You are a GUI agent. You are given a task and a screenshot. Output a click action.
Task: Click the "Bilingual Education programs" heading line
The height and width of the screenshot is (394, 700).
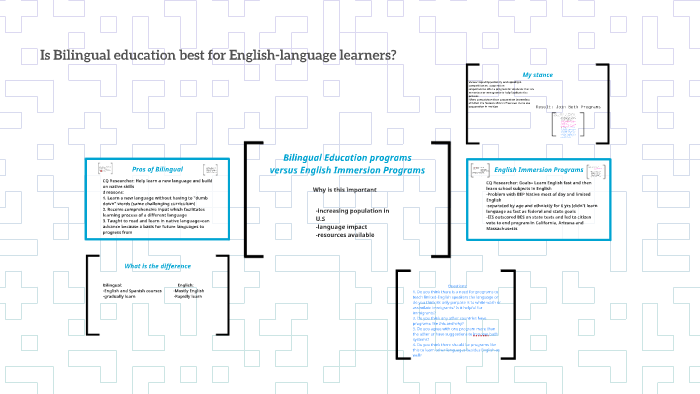[x=347, y=158]
